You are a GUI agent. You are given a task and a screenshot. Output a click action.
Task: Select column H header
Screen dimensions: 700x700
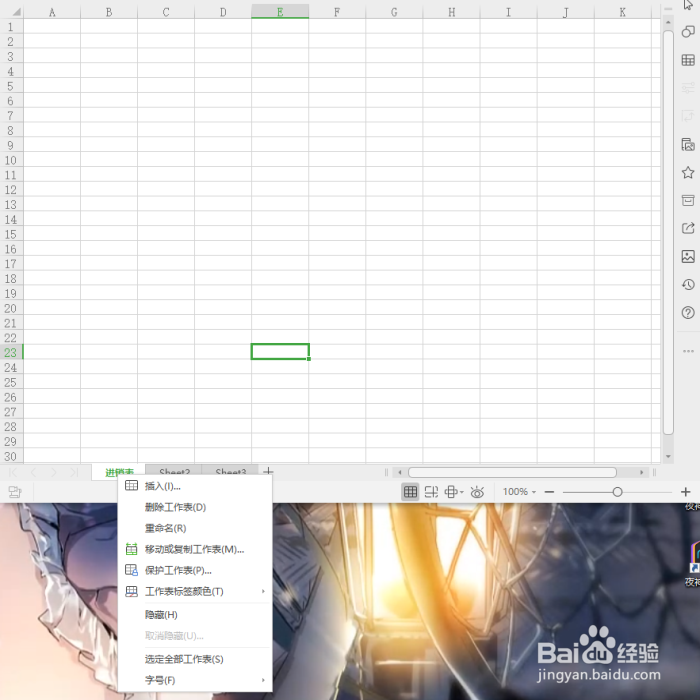click(451, 12)
